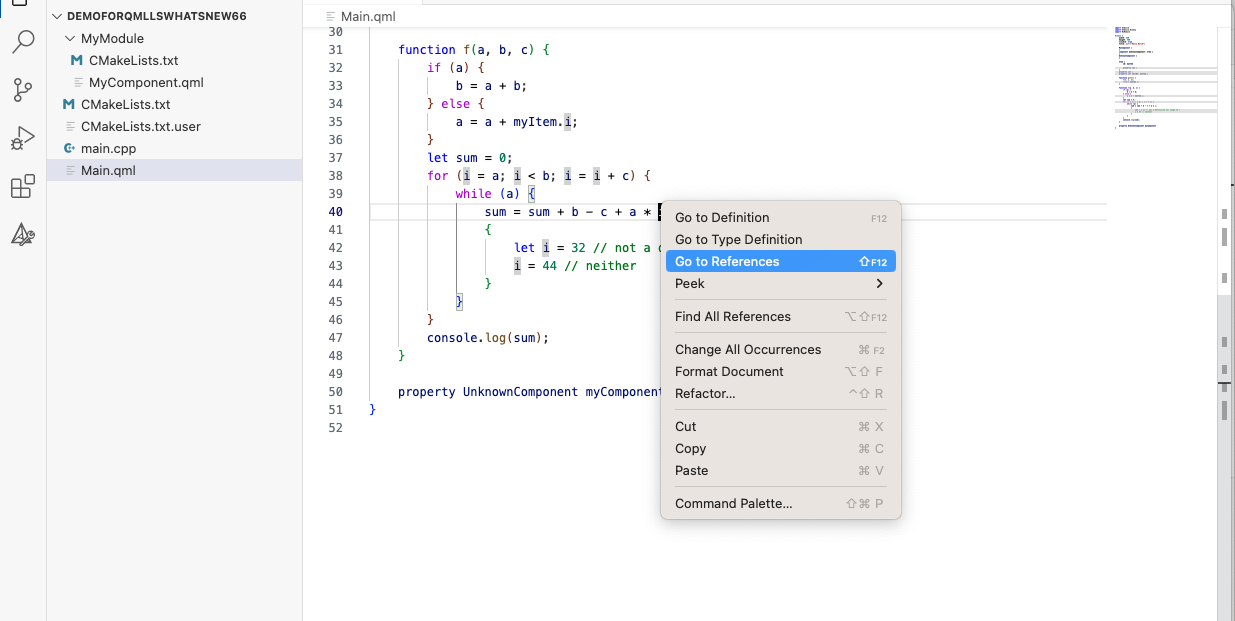Click Find All References
The image size is (1235, 621).
732,317
